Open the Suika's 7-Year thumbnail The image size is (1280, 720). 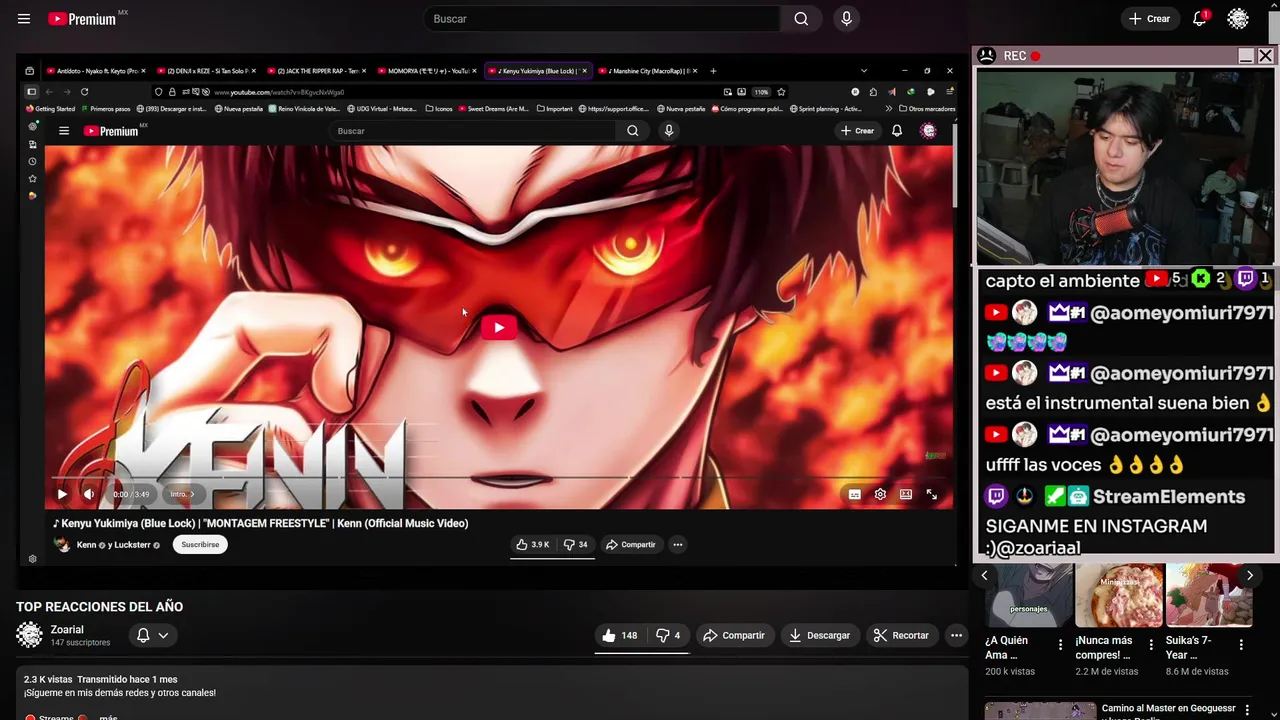[x=1208, y=595]
